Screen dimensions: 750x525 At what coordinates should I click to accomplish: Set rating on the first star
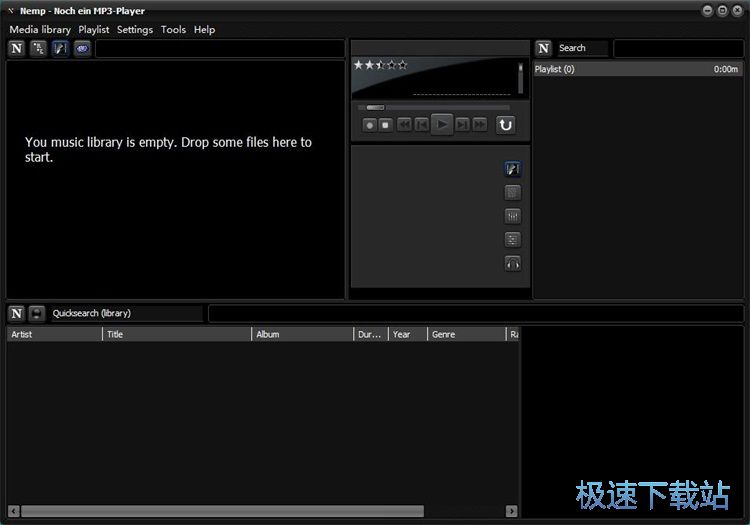[x=358, y=65]
